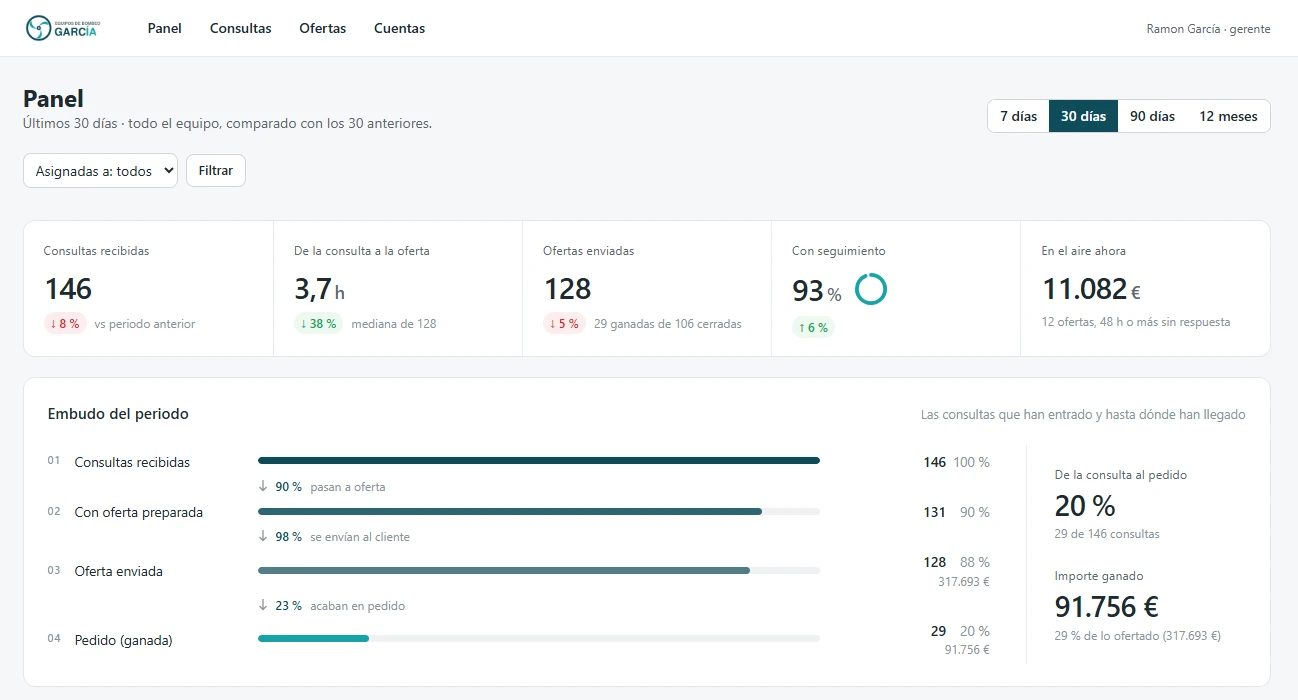
Task: Click the red 5 % down badge
Action: (x=564, y=324)
